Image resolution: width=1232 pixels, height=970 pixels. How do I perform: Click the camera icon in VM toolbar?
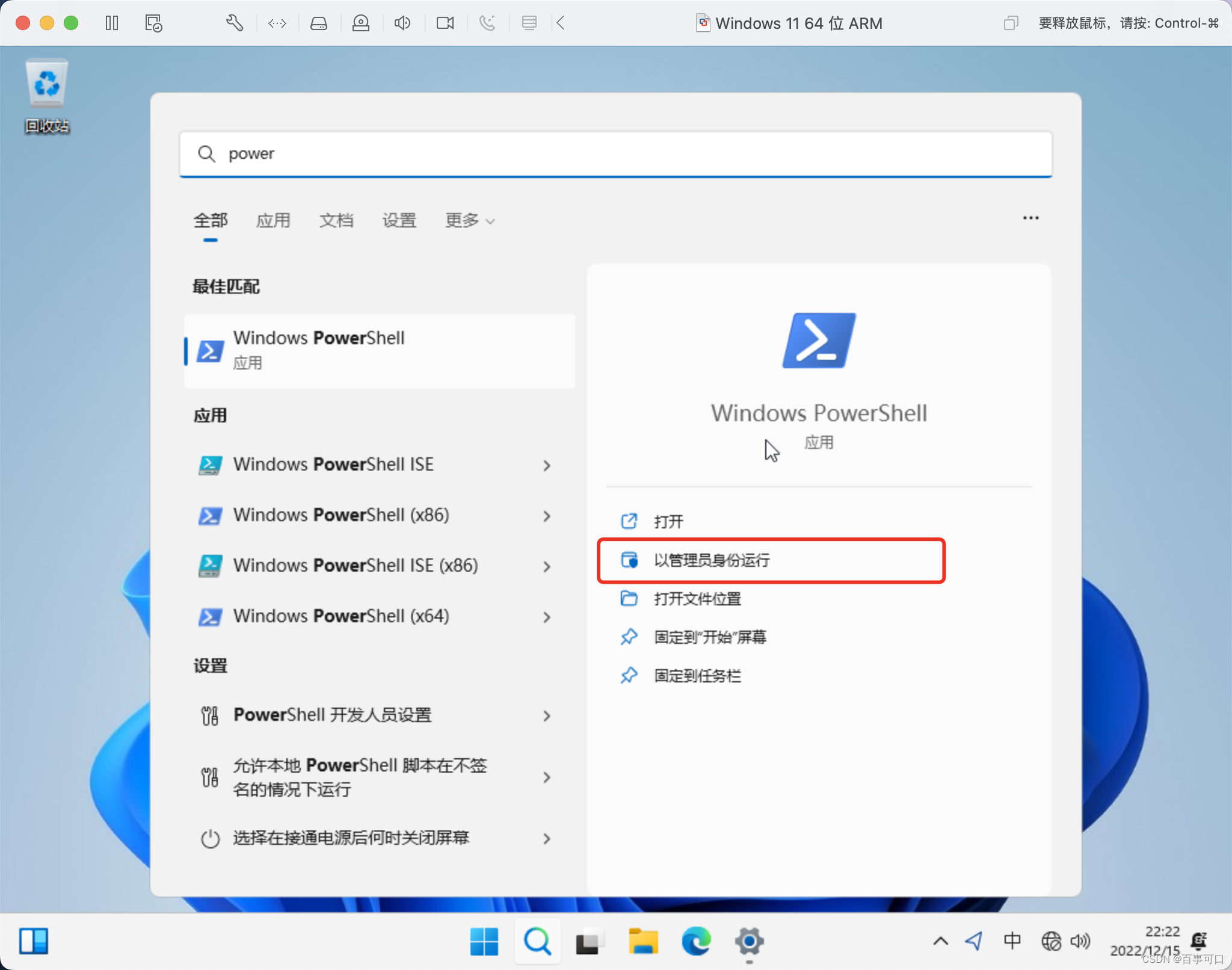tap(445, 23)
